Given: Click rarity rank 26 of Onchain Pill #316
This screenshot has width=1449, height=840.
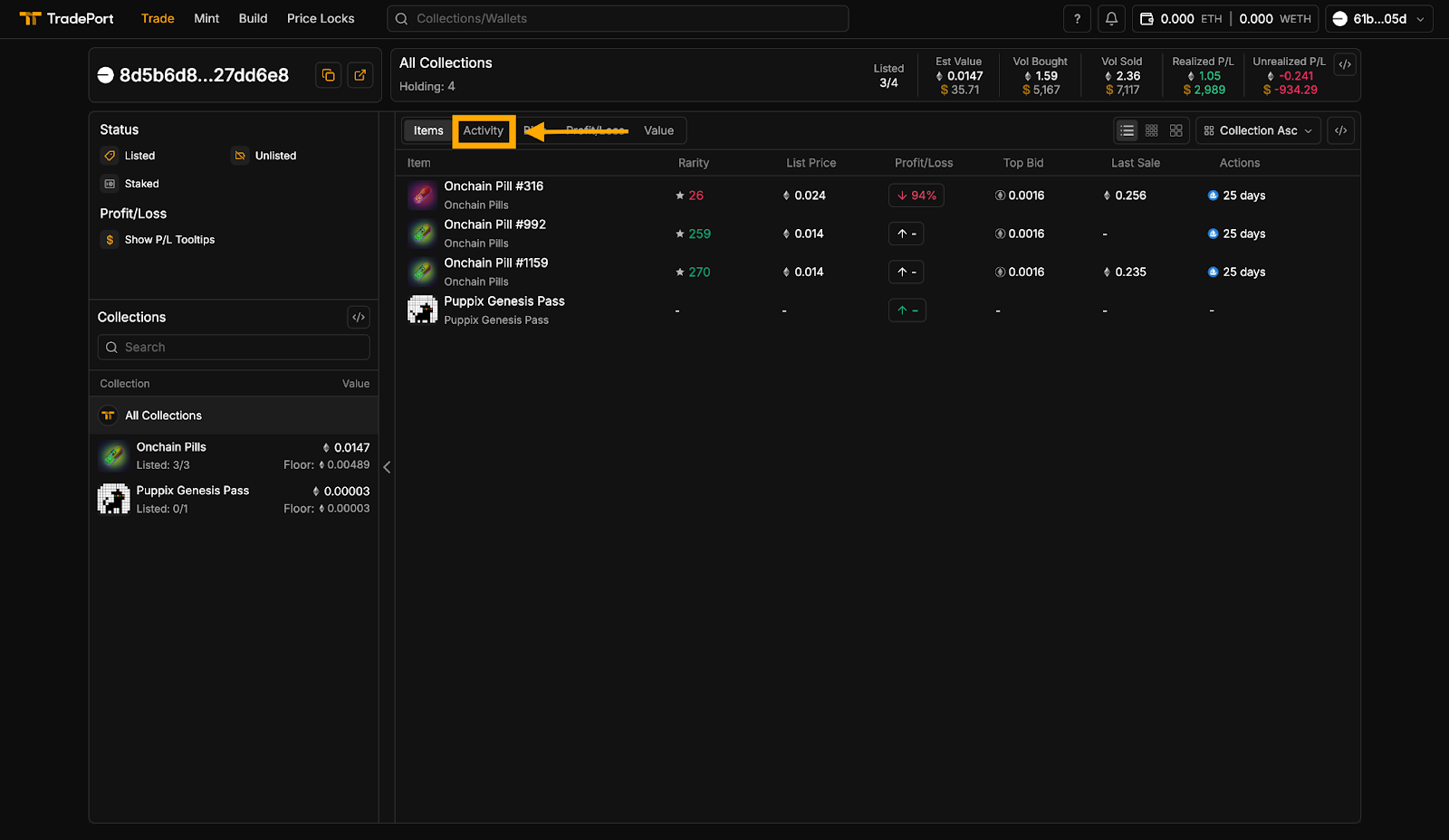Looking at the screenshot, I should [x=689, y=196].
